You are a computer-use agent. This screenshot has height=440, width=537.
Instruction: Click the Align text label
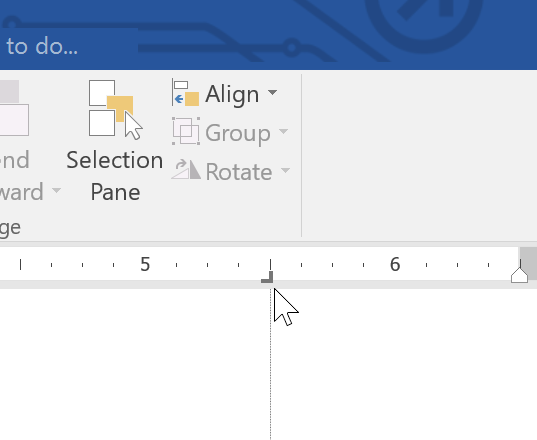(232, 94)
